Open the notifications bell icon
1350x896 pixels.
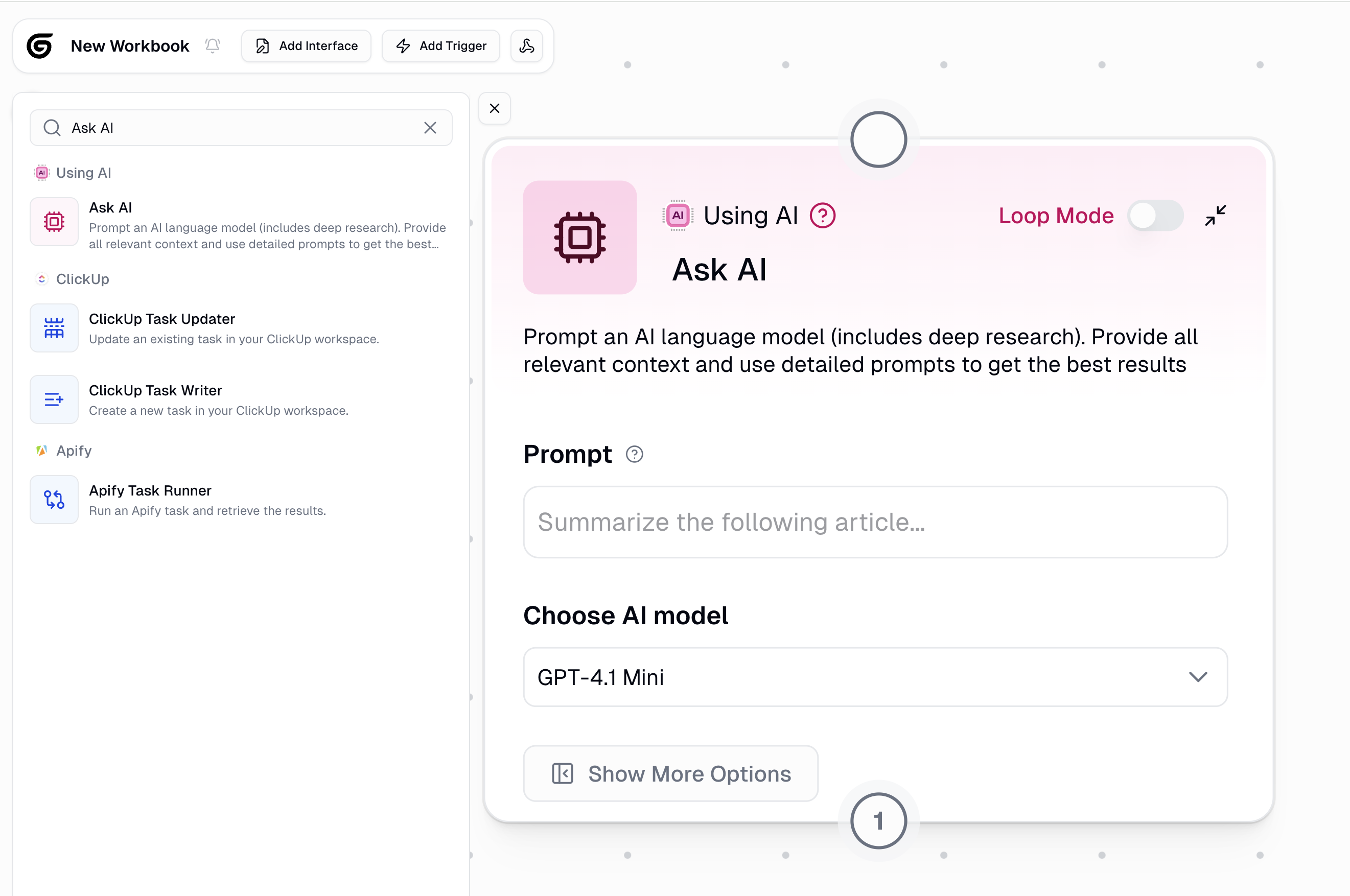coord(212,45)
